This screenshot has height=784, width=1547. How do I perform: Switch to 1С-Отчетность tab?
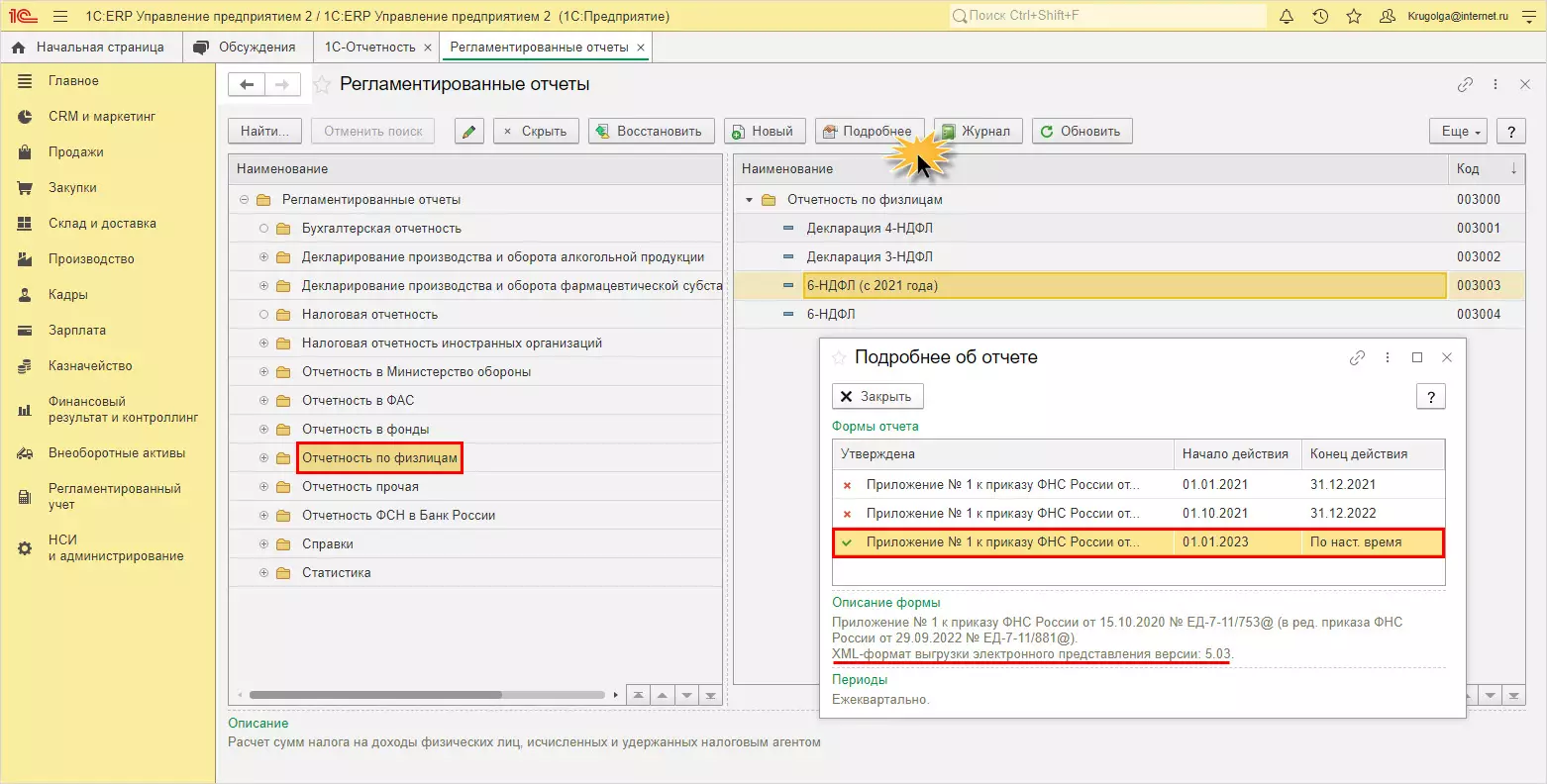(x=369, y=47)
